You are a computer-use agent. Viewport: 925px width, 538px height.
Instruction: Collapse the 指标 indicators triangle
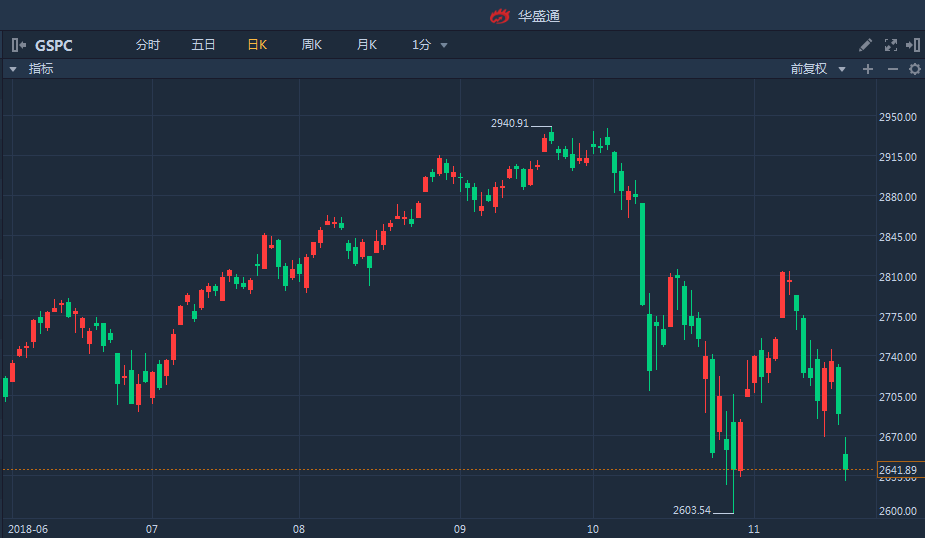13,69
